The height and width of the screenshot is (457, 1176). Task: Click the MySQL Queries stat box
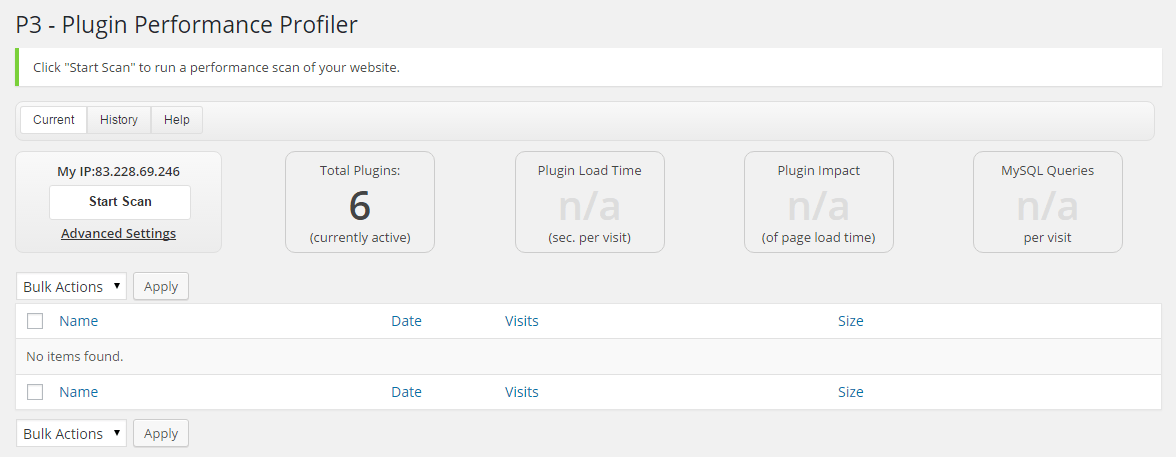click(x=1048, y=202)
